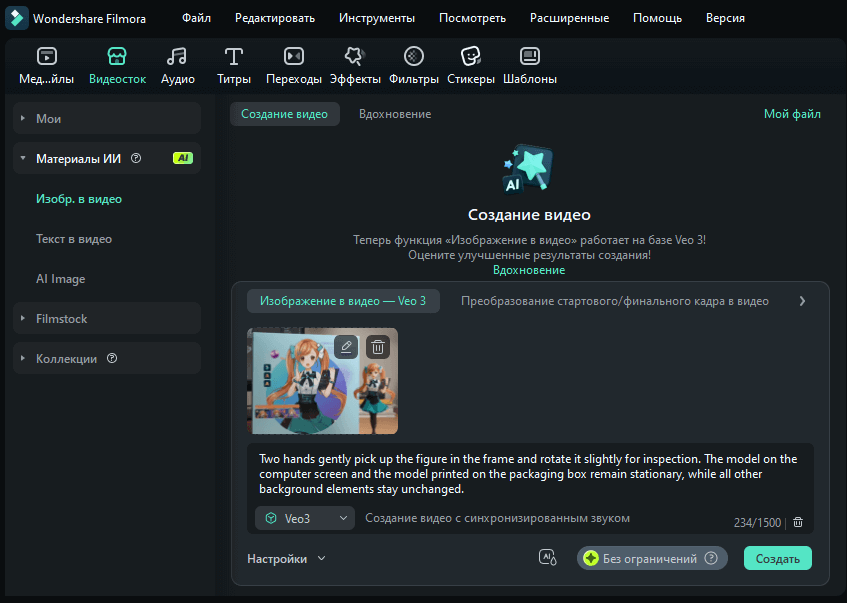The image size is (847, 603).
Task: Open the Мой файл link
Action: pos(792,114)
